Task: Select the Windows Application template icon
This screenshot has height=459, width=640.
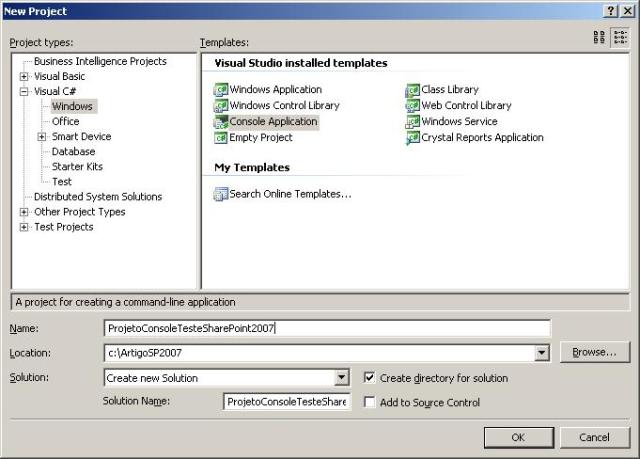Action: [221, 90]
